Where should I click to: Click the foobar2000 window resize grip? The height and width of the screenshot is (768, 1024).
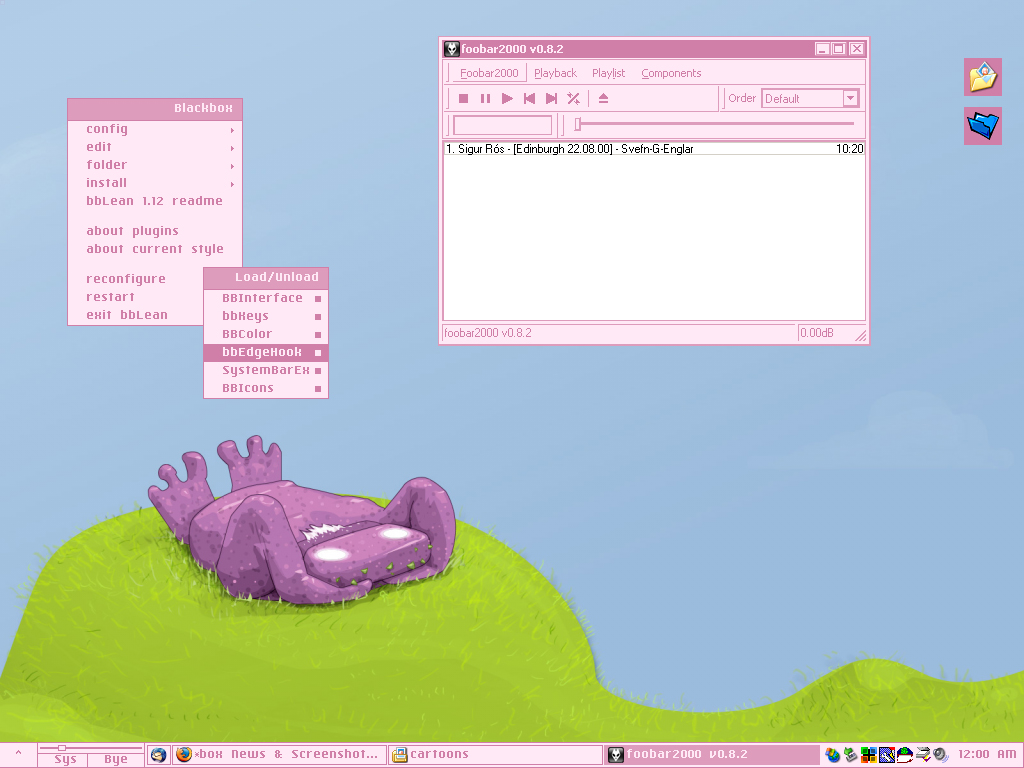[x=860, y=336]
